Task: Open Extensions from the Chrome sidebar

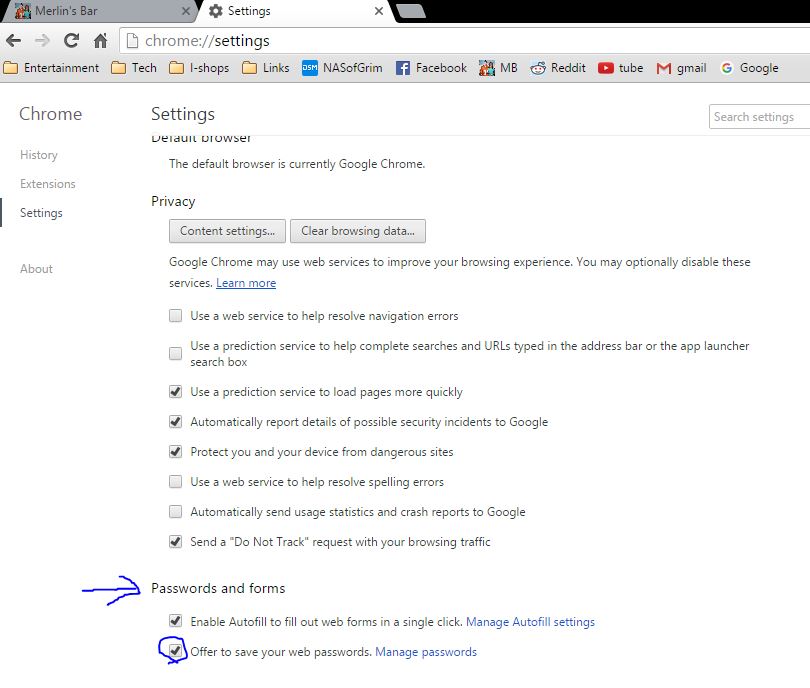Action: [x=48, y=184]
